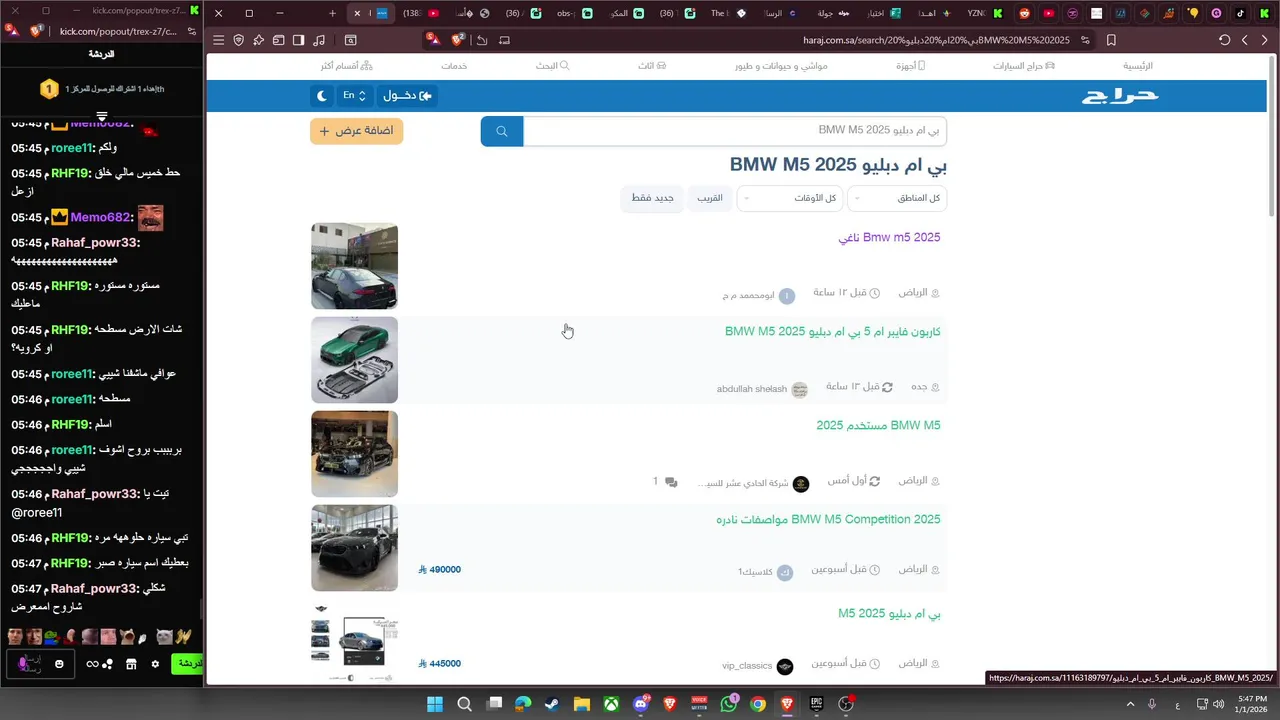The image size is (1280, 720).
Task: Open the البحث search nav item
Action: click(x=553, y=66)
